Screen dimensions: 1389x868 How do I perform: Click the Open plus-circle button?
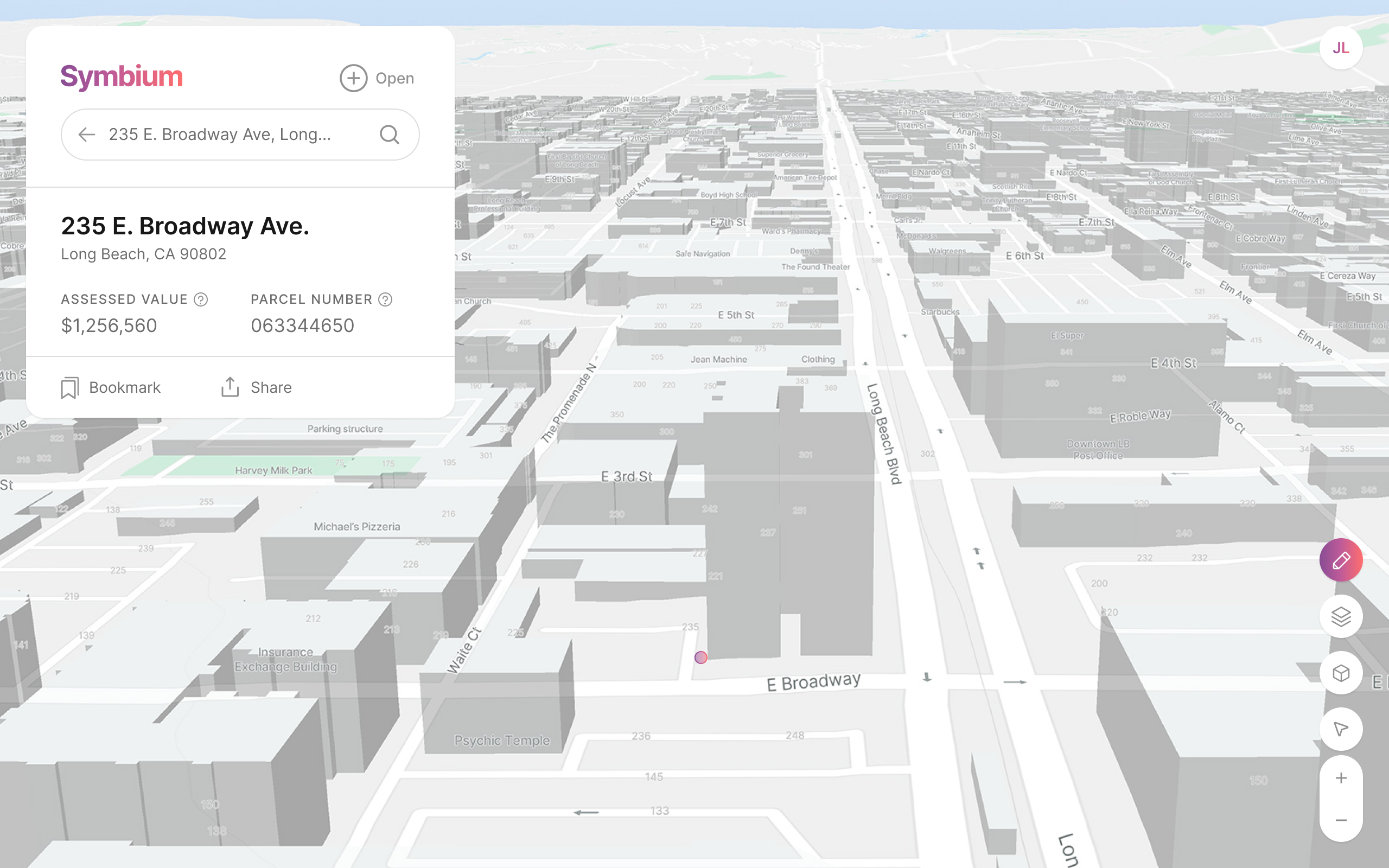coord(377,78)
